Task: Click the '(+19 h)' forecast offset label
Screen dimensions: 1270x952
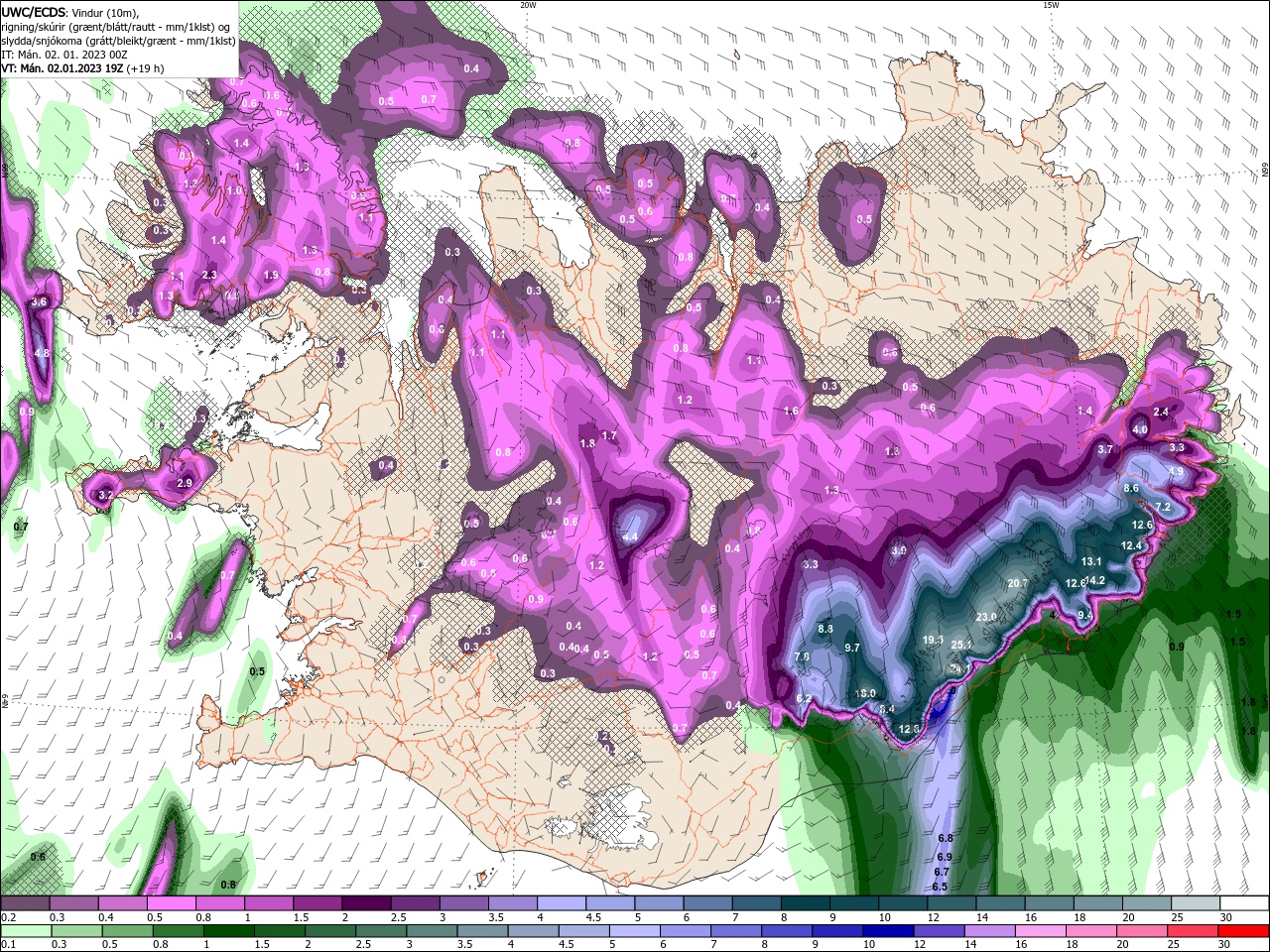Action: tap(145, 68)
